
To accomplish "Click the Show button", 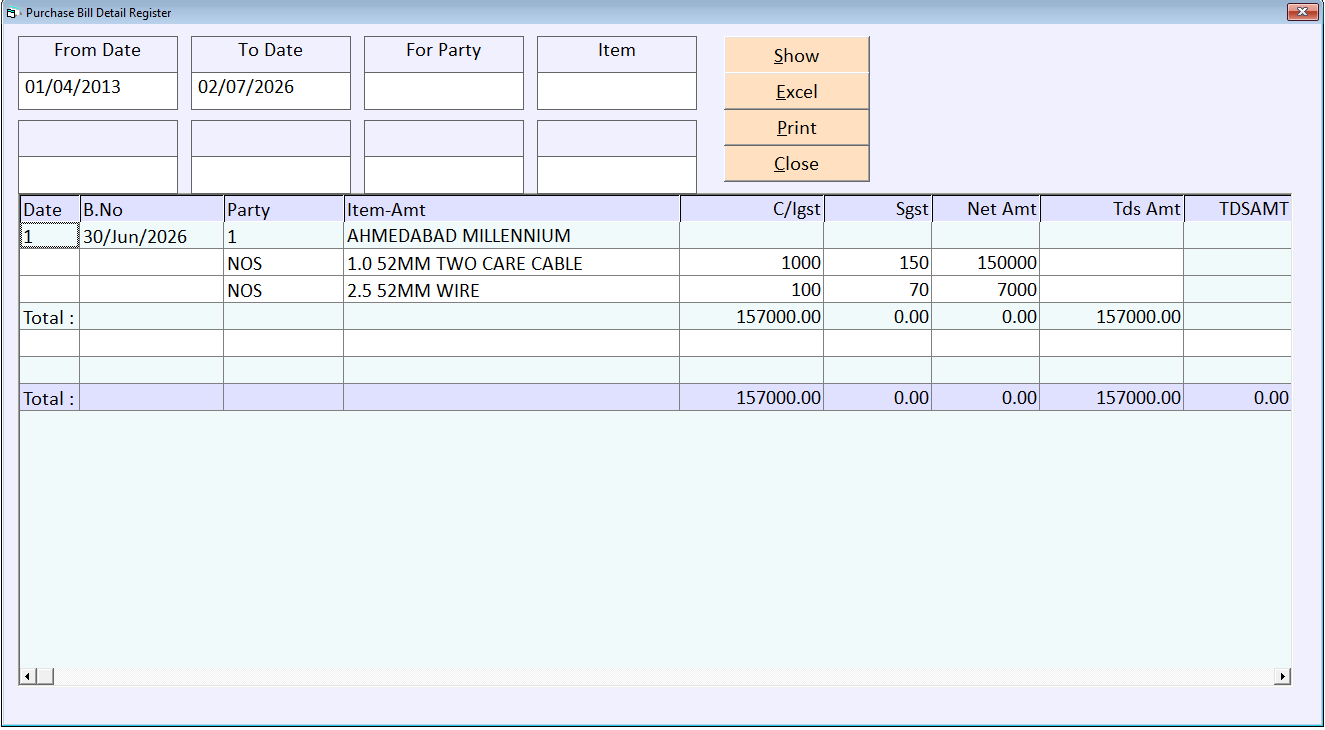I will point(796,55).
